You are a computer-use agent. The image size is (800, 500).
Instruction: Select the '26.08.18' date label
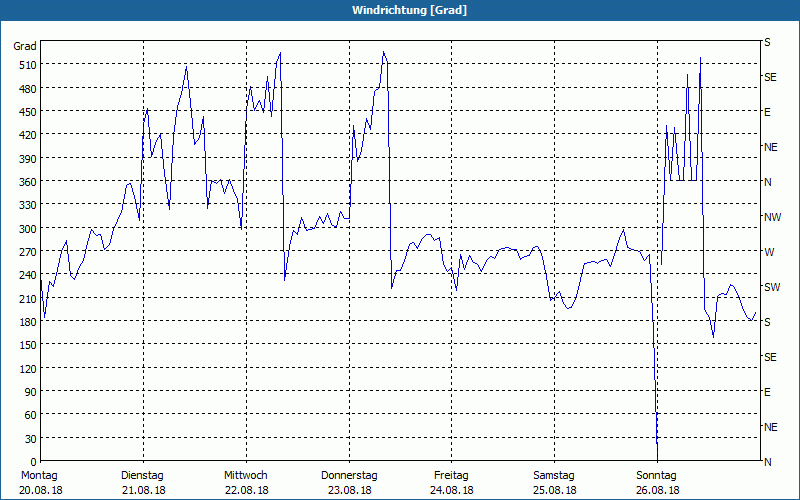(658, 490)
